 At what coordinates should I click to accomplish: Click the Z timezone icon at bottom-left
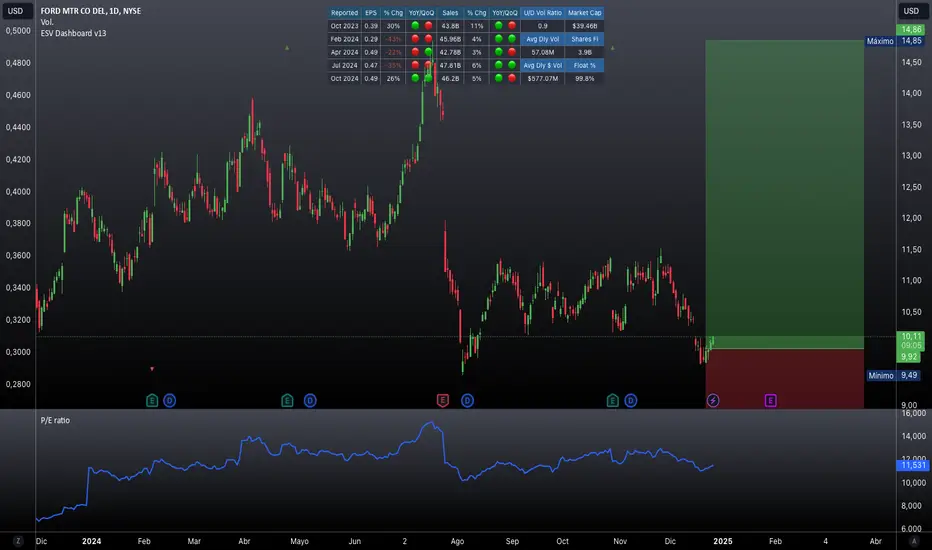[x=16, y=537]
